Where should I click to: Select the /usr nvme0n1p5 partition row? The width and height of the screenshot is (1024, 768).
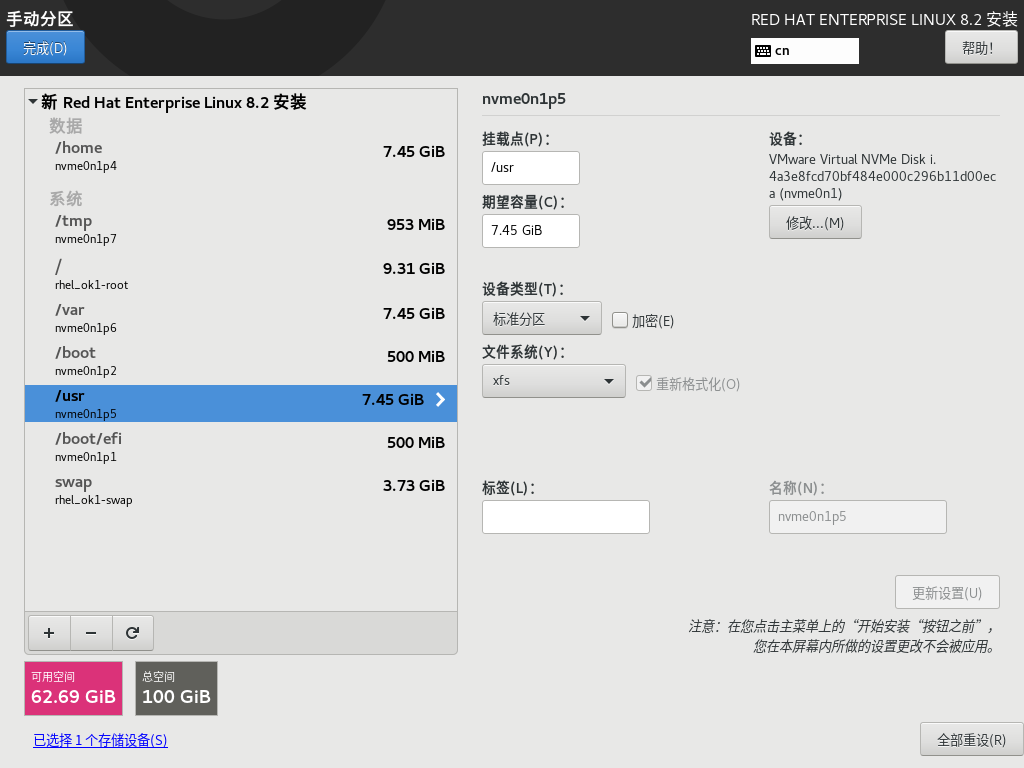click(x=241, y=404)
